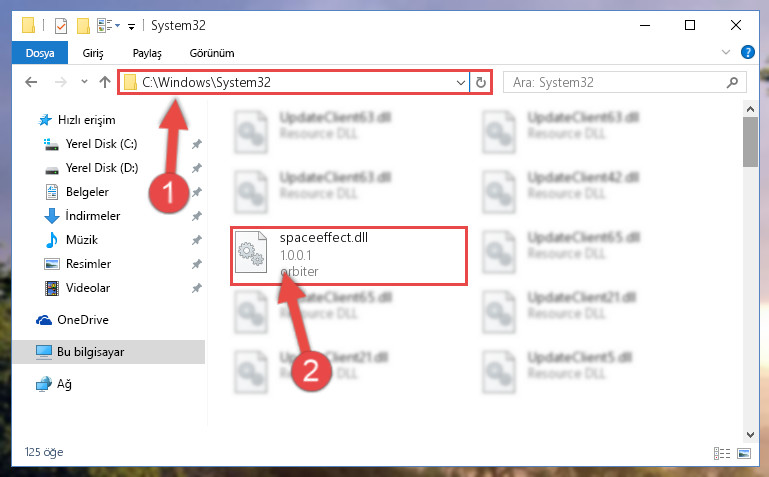This screenshot has width=769, height=477.
Task: Open the Görünüm ribbon tab
Action: (212, 53)
